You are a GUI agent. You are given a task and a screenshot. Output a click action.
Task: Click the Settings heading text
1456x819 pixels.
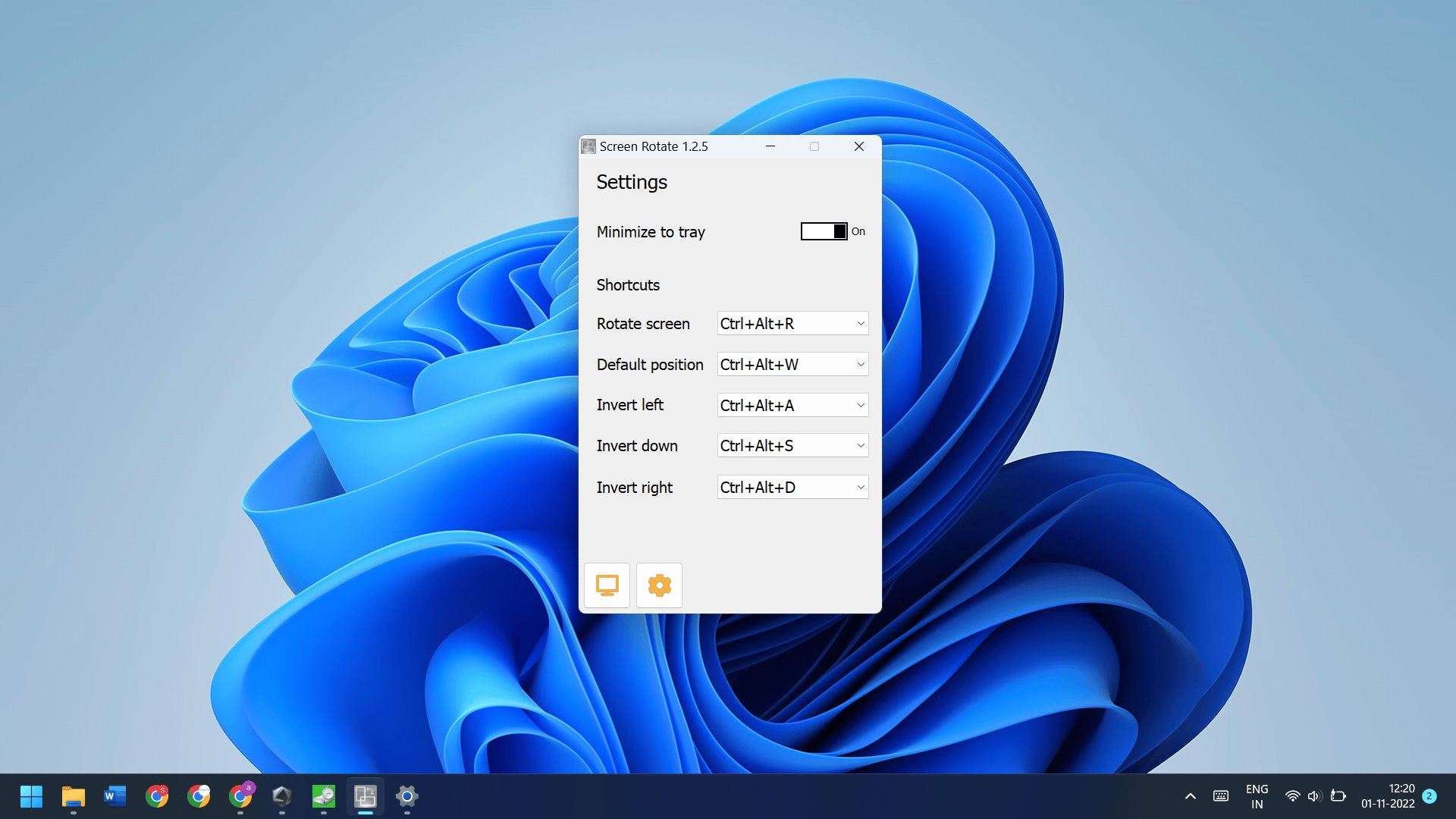tap(632, 183)
